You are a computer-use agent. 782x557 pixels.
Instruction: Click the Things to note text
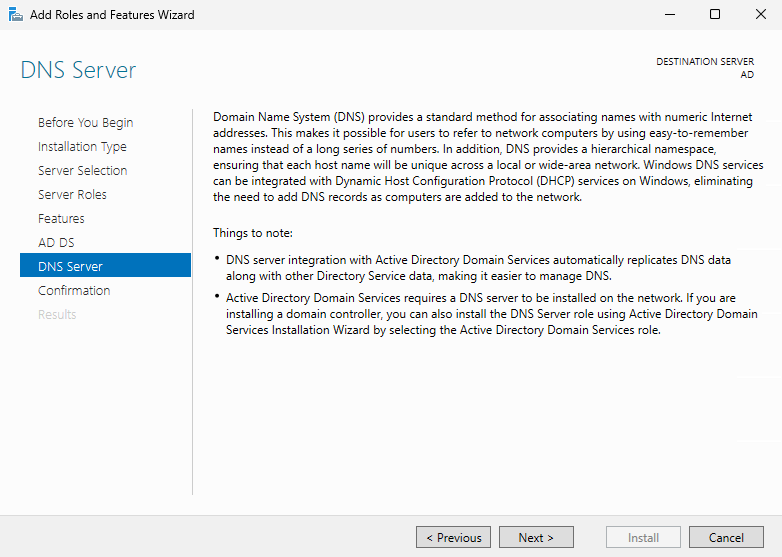point(253,233)
